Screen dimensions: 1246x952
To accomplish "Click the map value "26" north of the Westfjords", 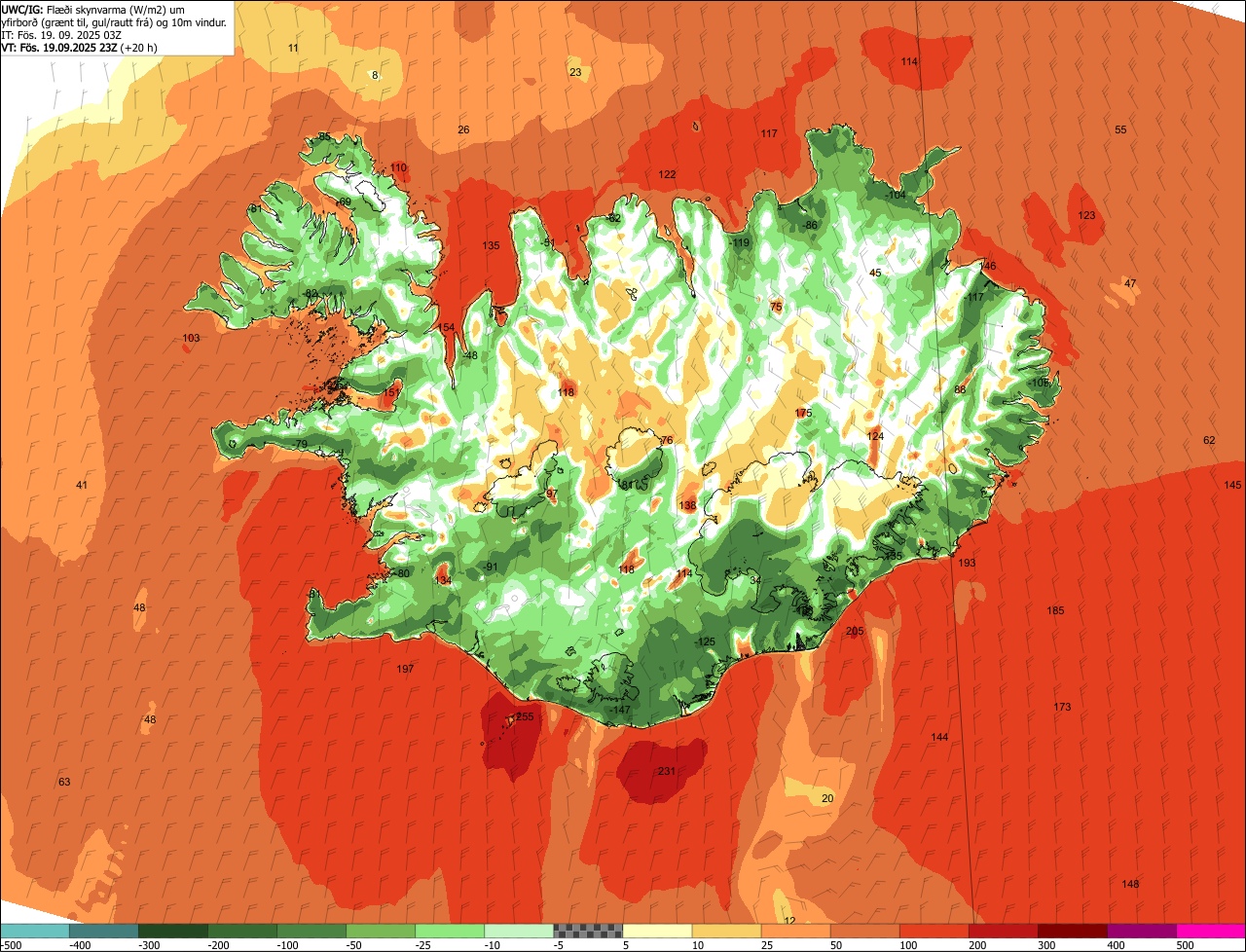I will [x=463, y=129].
